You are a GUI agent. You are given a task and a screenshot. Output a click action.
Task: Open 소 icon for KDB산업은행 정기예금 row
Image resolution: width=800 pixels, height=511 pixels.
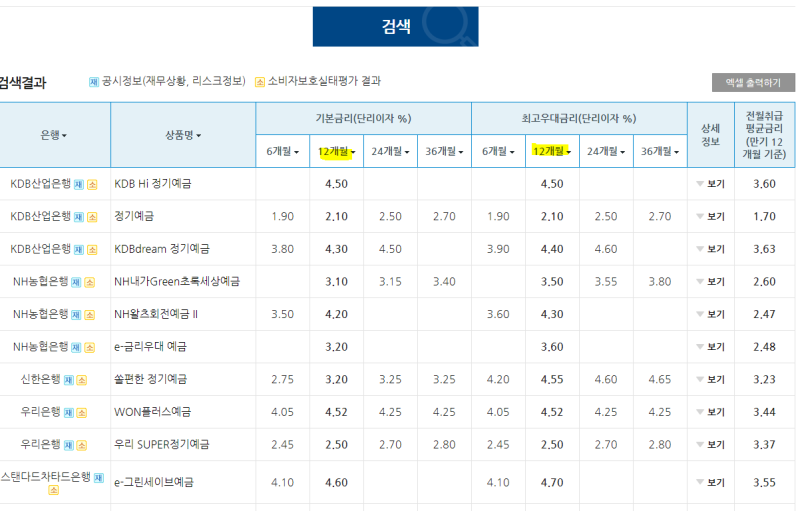(x=92, y=217)
